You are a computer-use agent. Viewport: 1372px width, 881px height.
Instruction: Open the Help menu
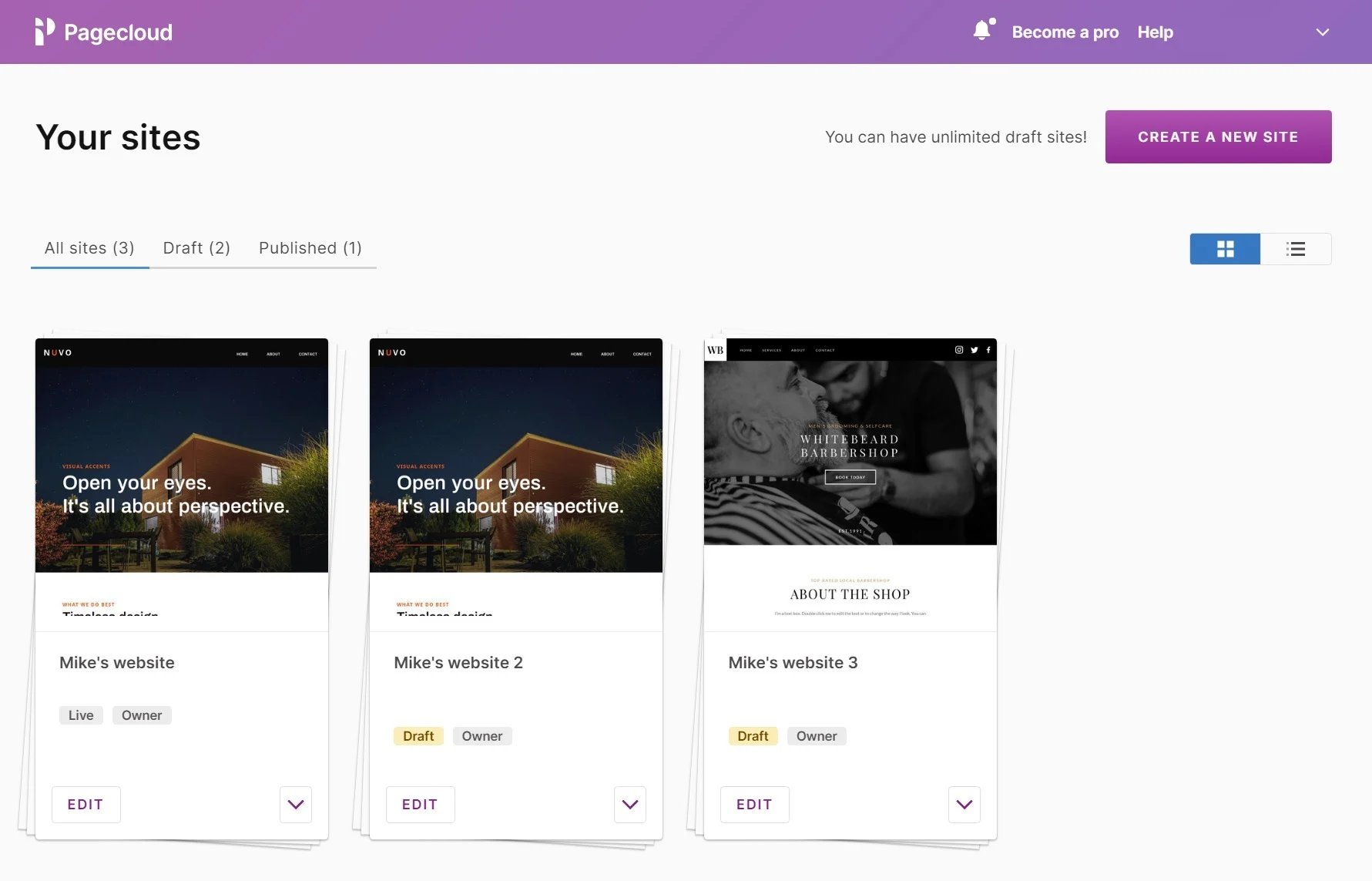click(1155, 32)
